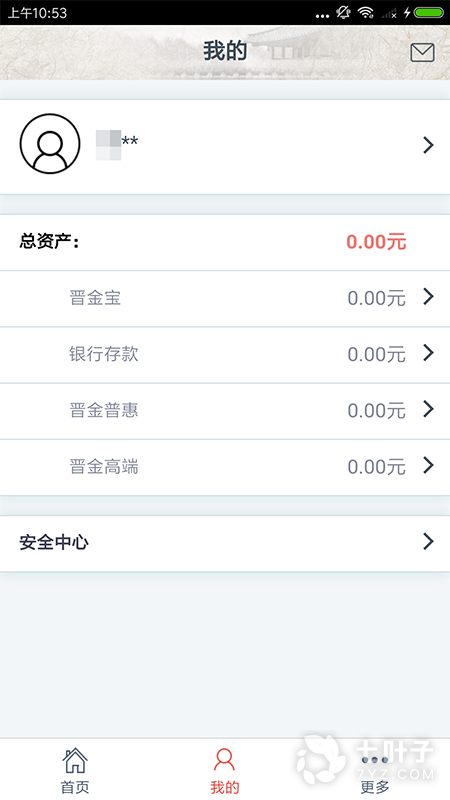450x800 pixels.
Task: Tap the masked username text
Action: 117,144
